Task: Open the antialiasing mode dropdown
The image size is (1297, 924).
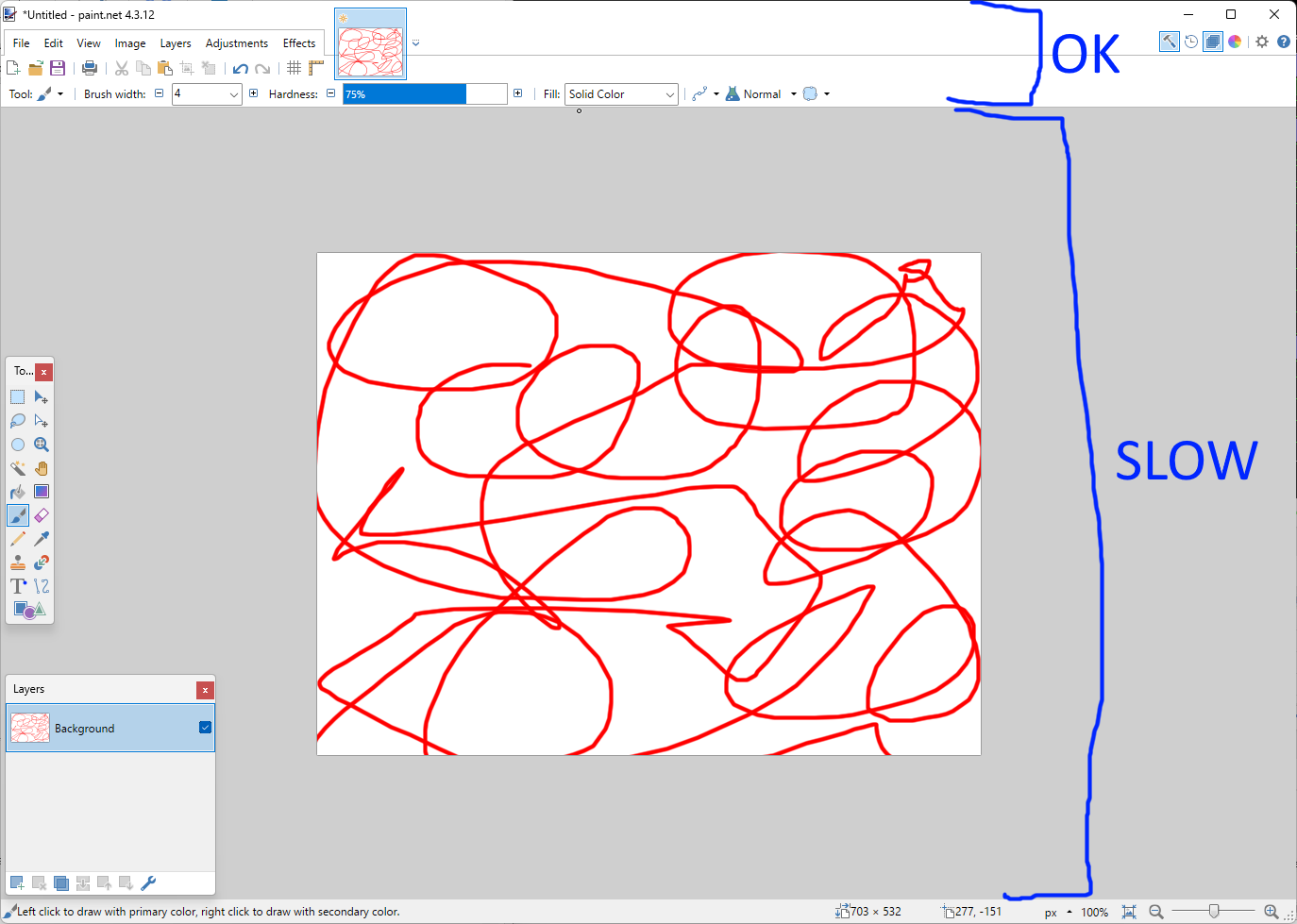Action: point(706,94)
